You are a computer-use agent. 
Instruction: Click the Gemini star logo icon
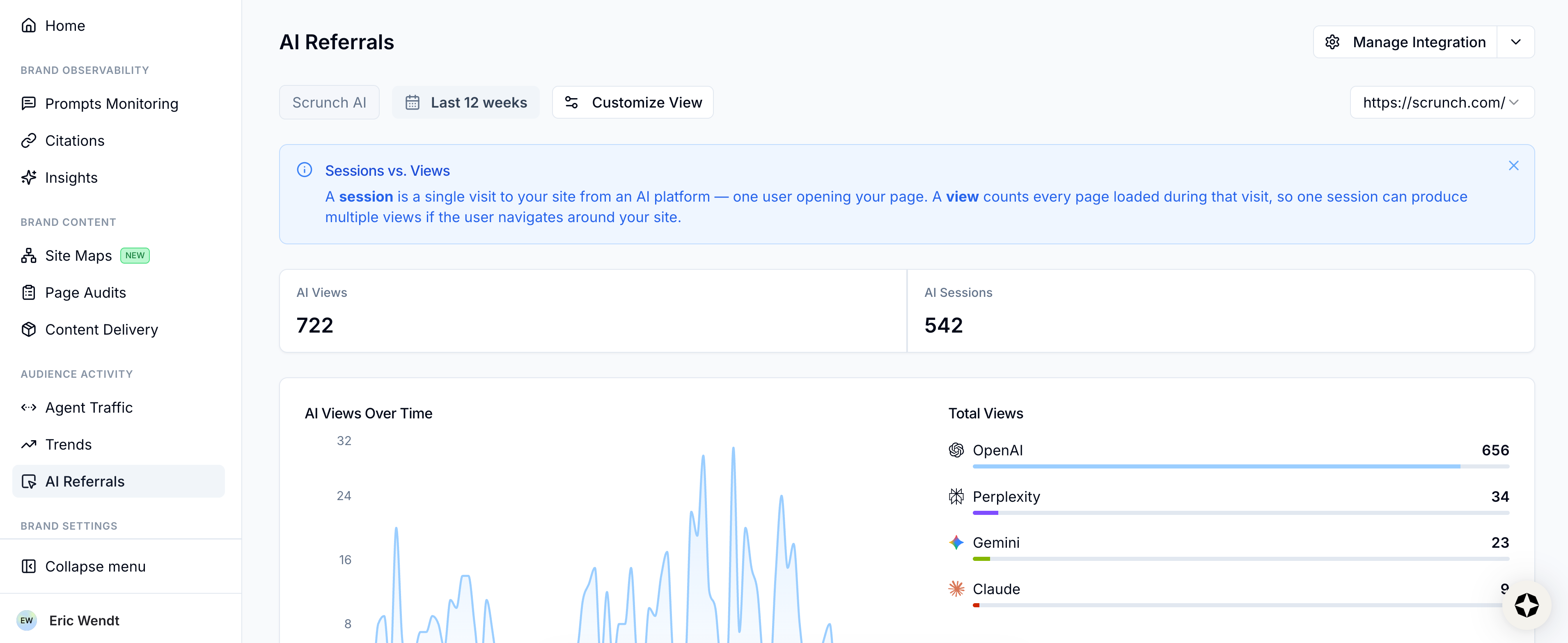tap(956, 542)
